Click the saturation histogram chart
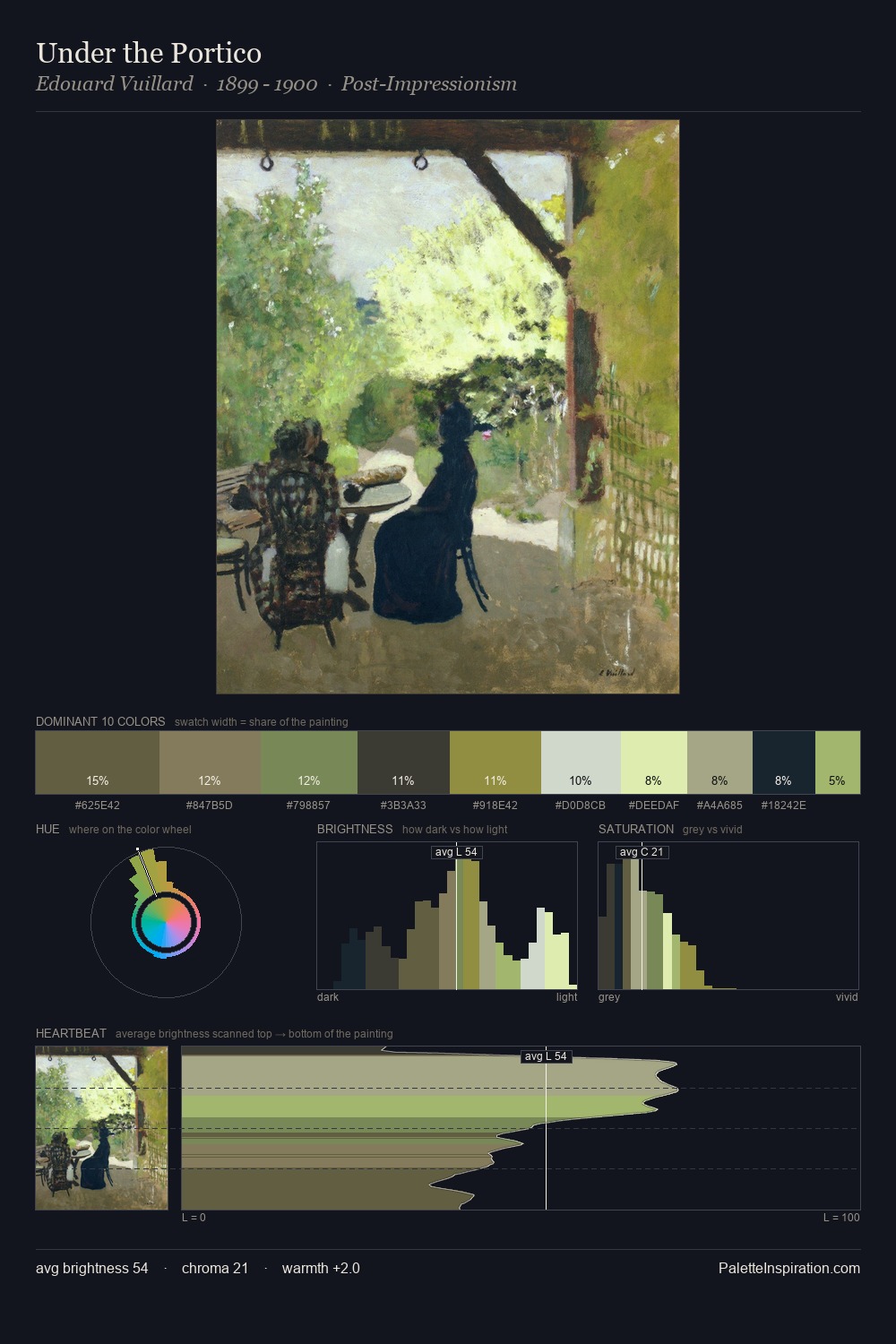The width and height of the screenshot is (896, 1344). pyautogui.click(x=728, y=916)
